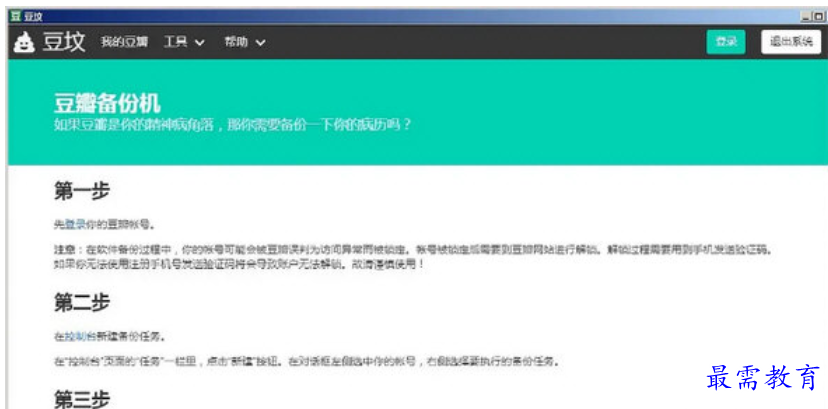Click the banner subtitle starting with 如果豆瓣是你的
The height and width of the screenshot is (409, 828).
click(232, 125)
